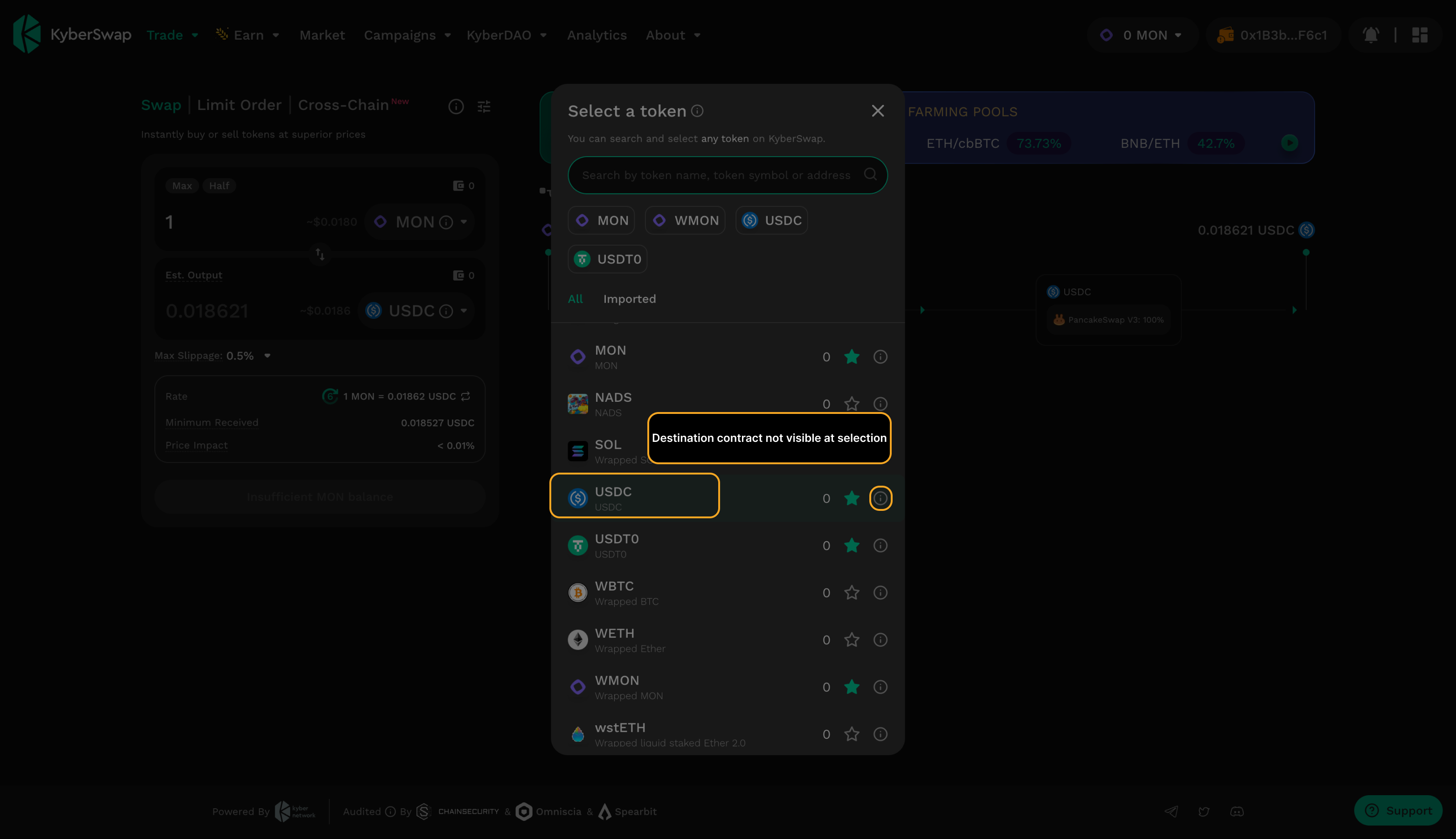
Task: Click the Support button
Action: (x=1397, y=810)
